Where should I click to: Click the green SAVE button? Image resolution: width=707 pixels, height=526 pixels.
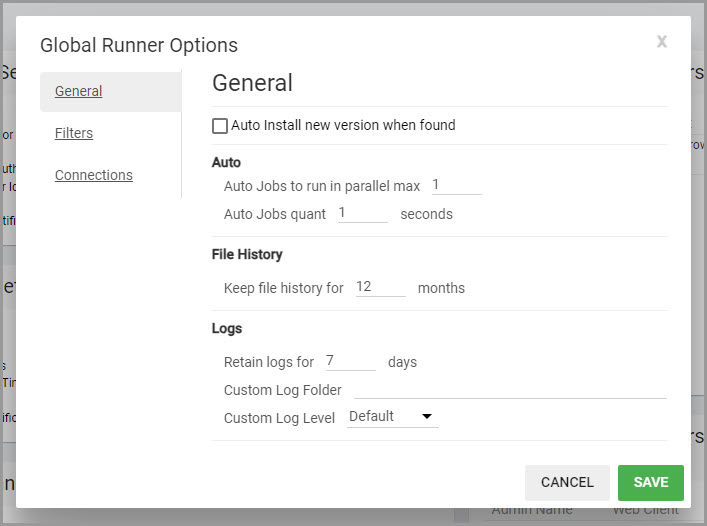650,482
